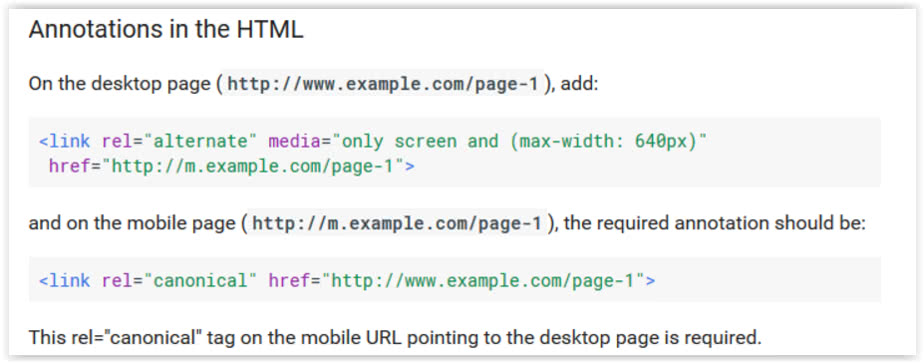This screenshot has width=924, height=363.
Task: Click the '<link' tag opening in the alternate code block
Action: [65, 141]
